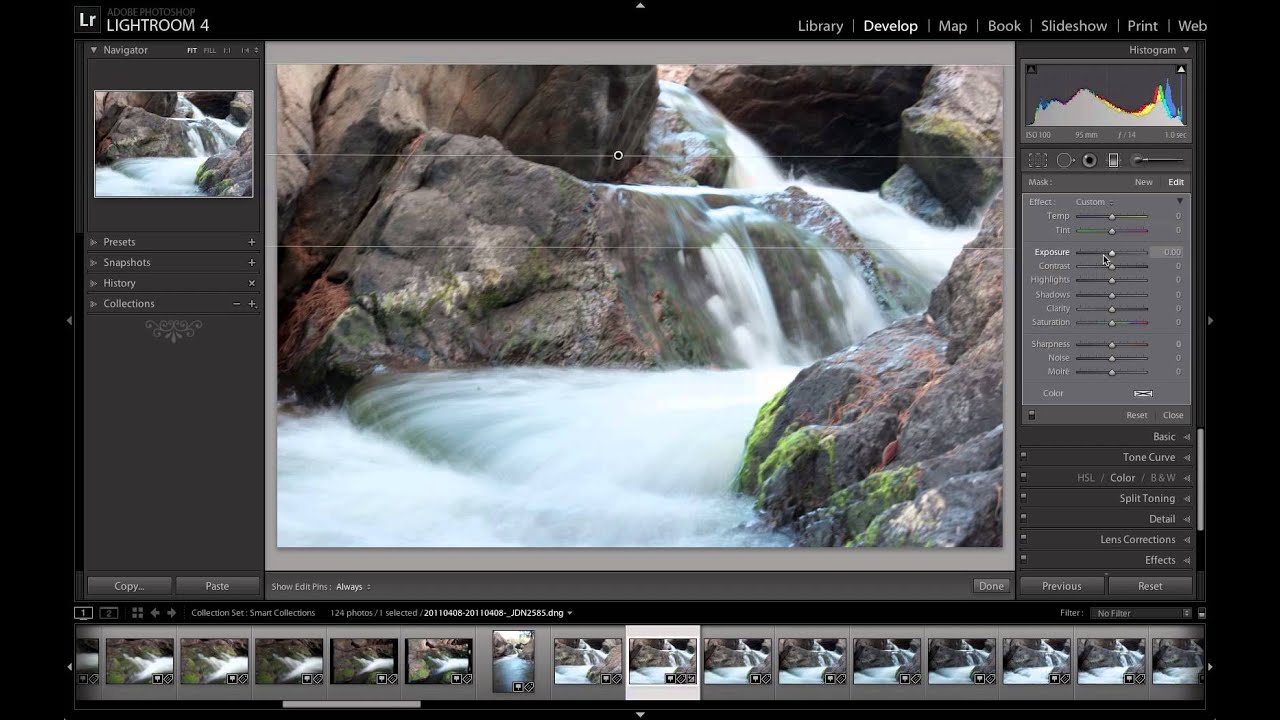The height and width of the screenshot is (720, 1280).
Task: Switch to the Web module
Action: coord(1192,26)
